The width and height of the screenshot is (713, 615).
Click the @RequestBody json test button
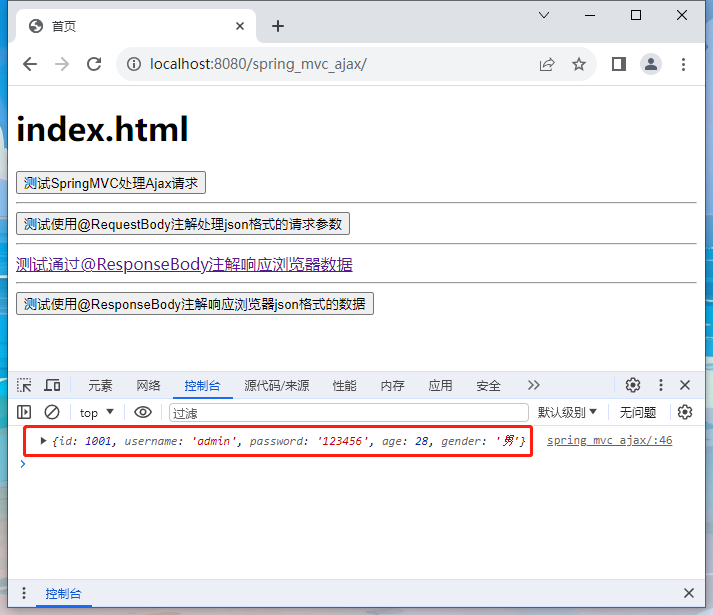pos(183,224)
